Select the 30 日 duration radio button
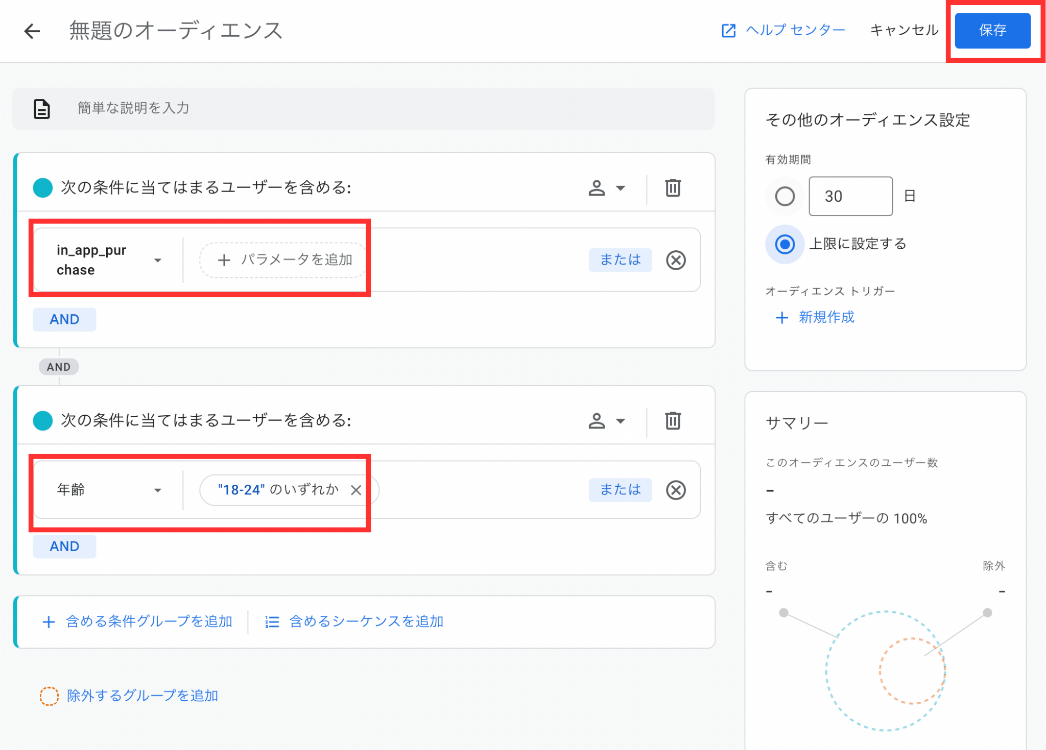This screenshot has width=1046, height=750. [x=784, y=196]
